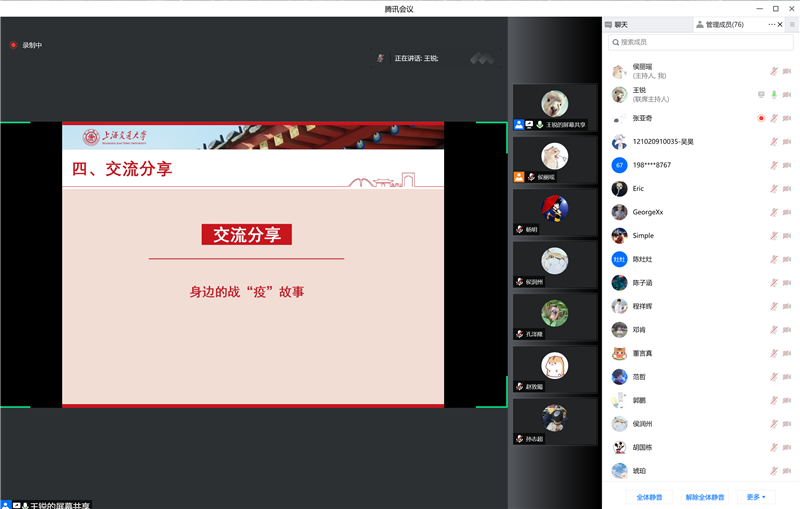The height and width of the screenshot is (509, 800).
Task: Close the member management panel
Action: point(780,24)
